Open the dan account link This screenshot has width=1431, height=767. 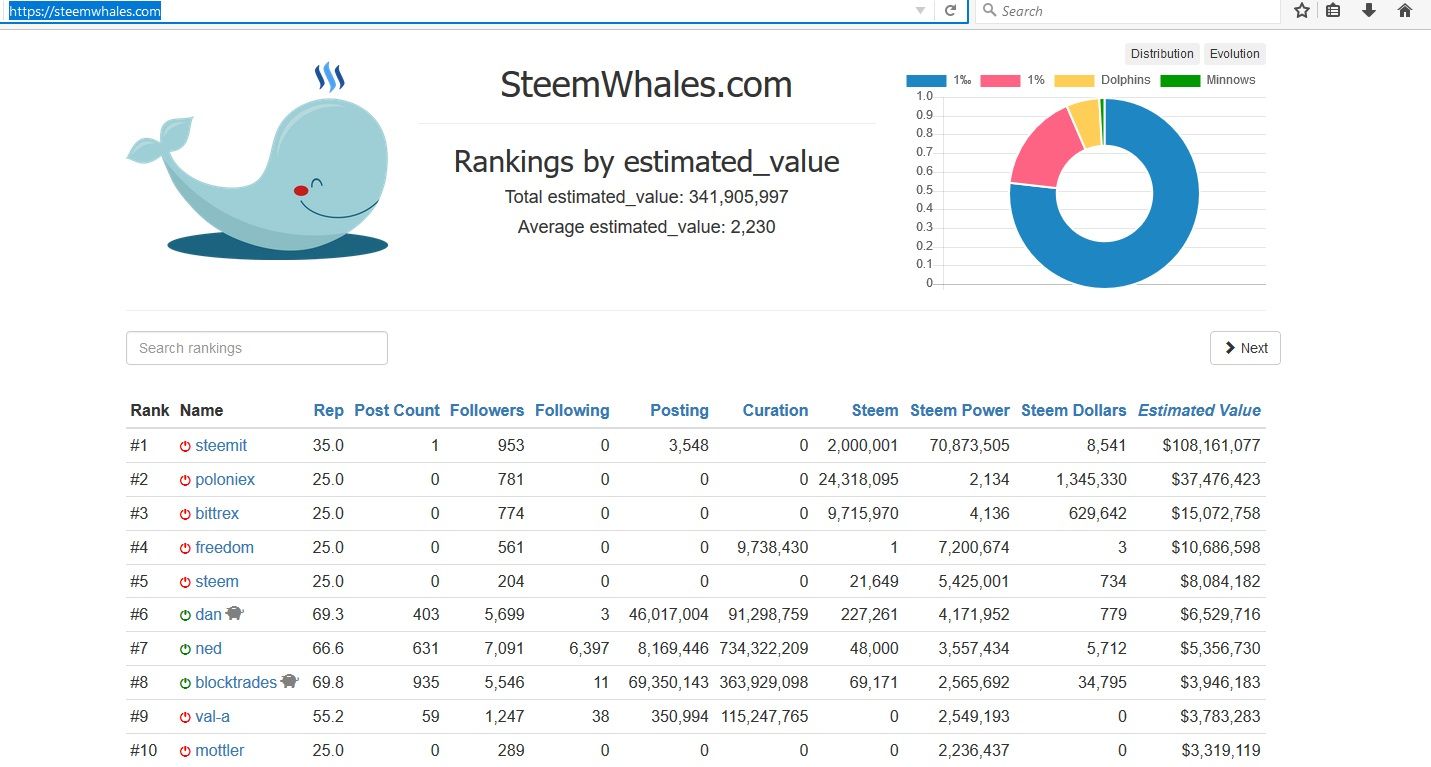coord(208,614)
